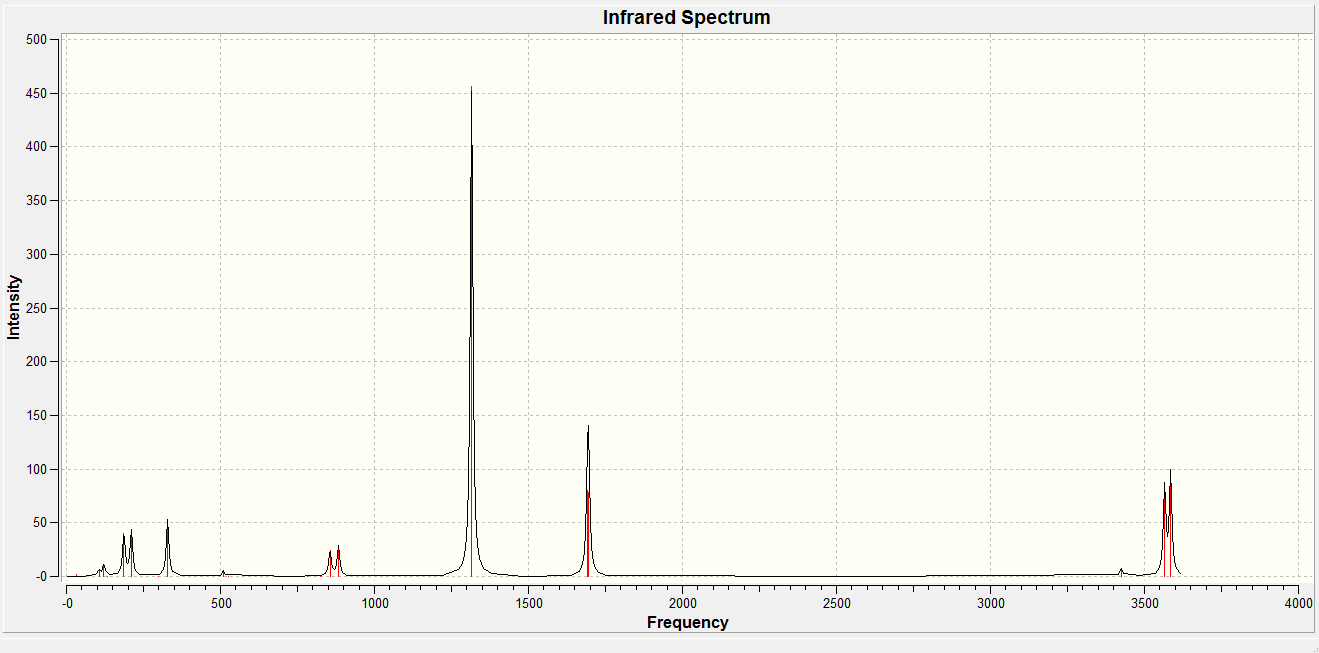Select the small peak near frequency 3420

click(1121, 572)
